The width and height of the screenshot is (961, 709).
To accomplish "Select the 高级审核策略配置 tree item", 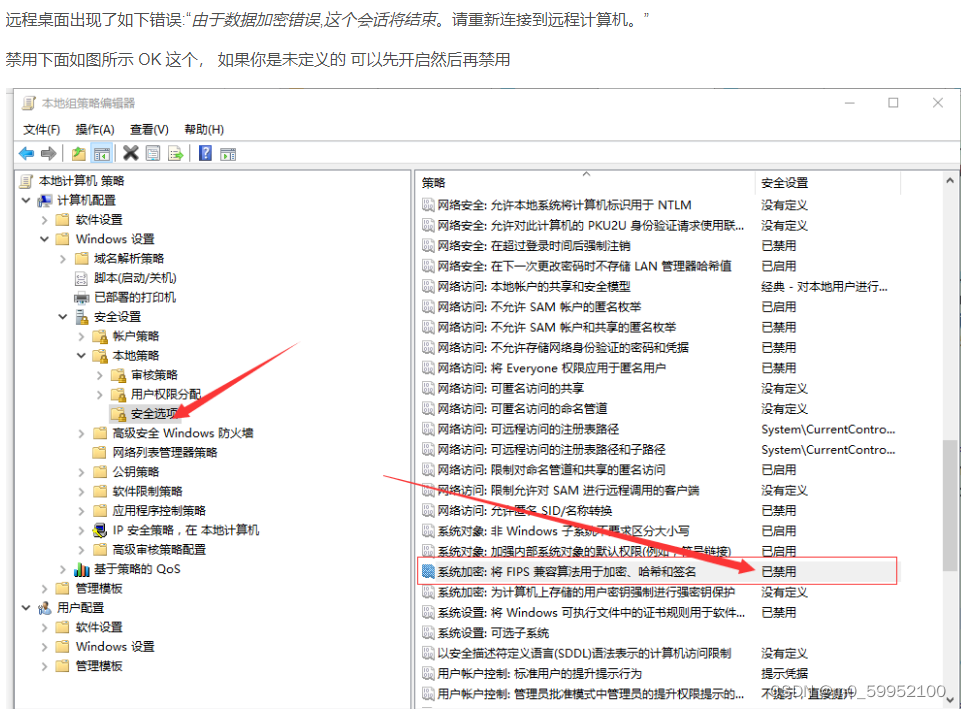I will point(159,550).
